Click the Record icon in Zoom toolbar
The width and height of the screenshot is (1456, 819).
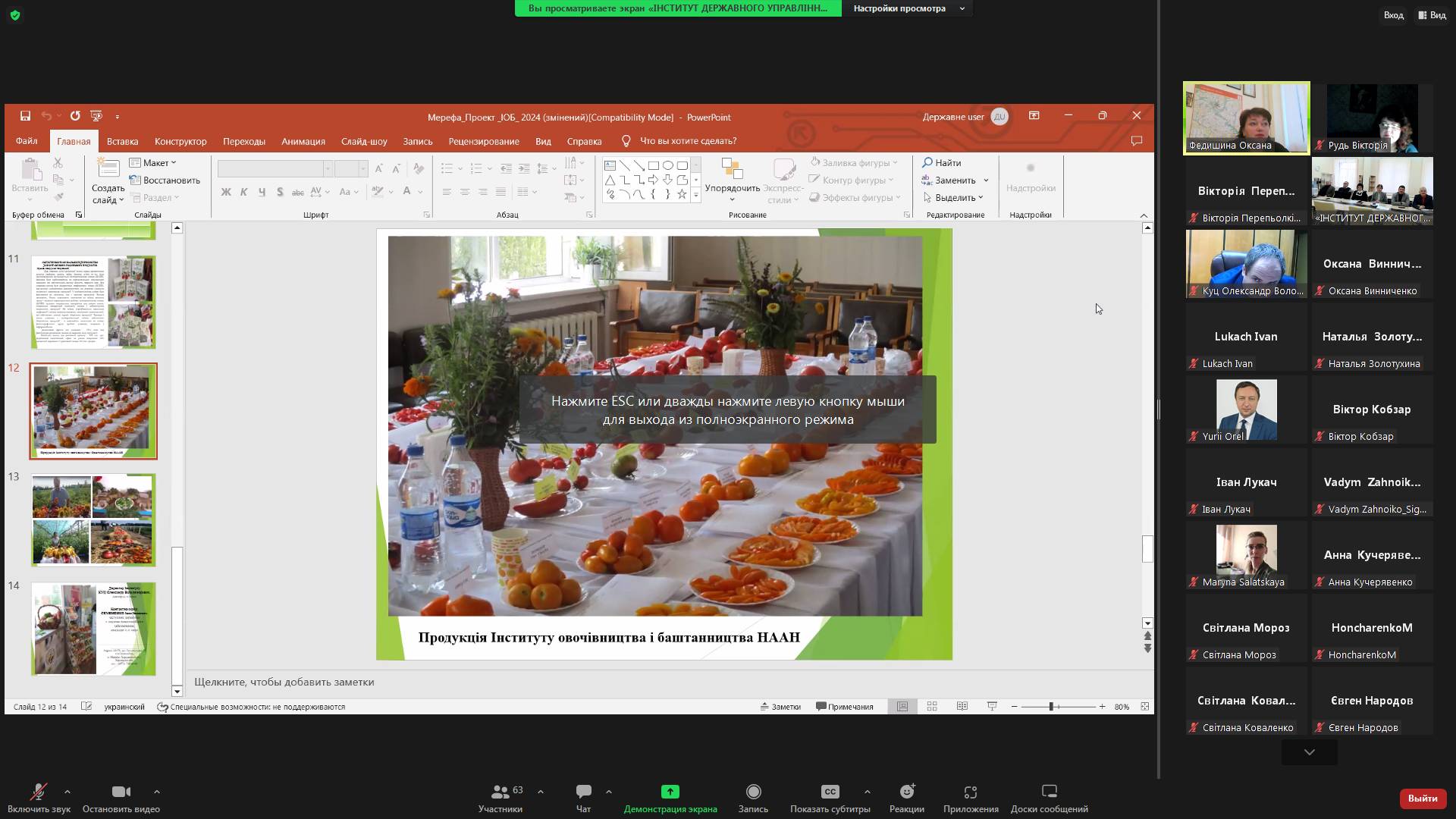click(753, 792)
